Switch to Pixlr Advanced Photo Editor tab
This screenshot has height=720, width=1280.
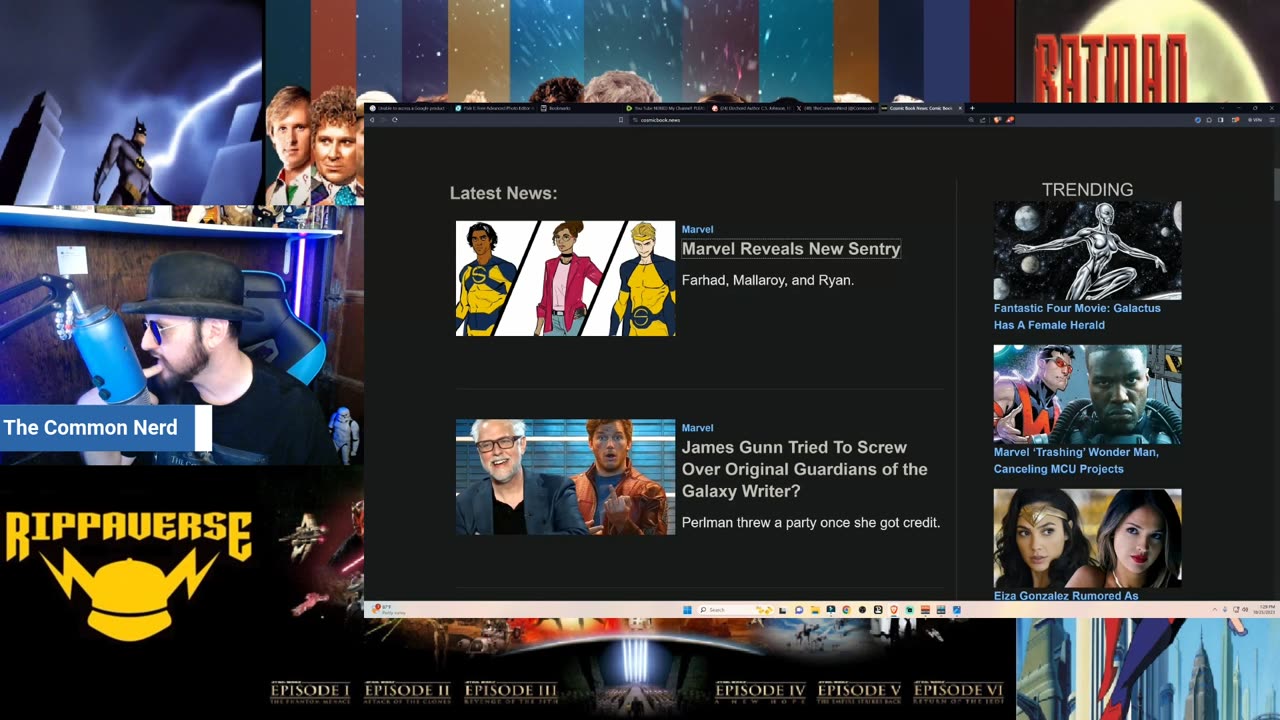[494, 108]
